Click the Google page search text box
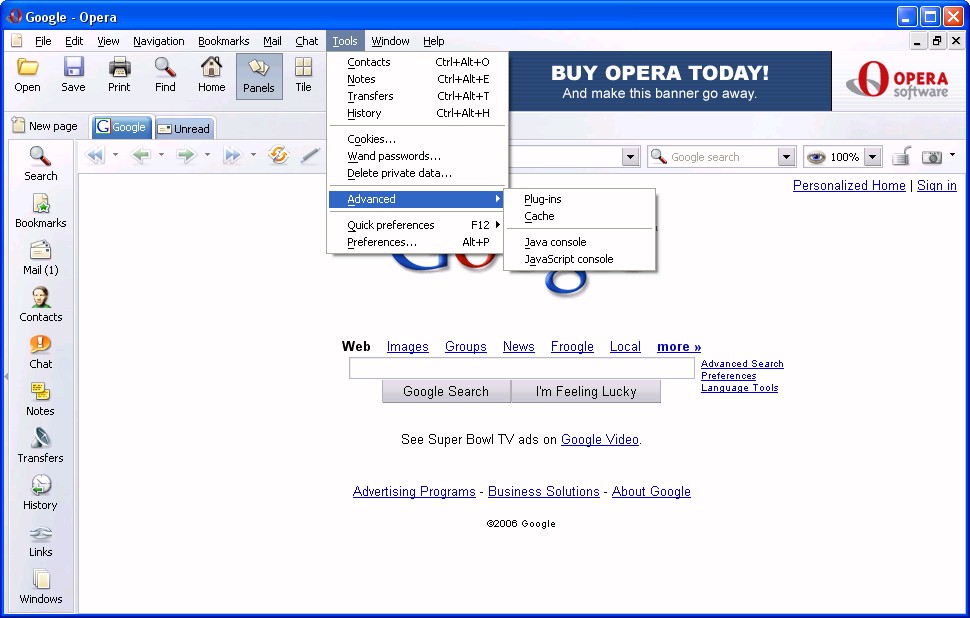Image resolution: width=970 pixels, height=618 pixels. click(521, 368)
